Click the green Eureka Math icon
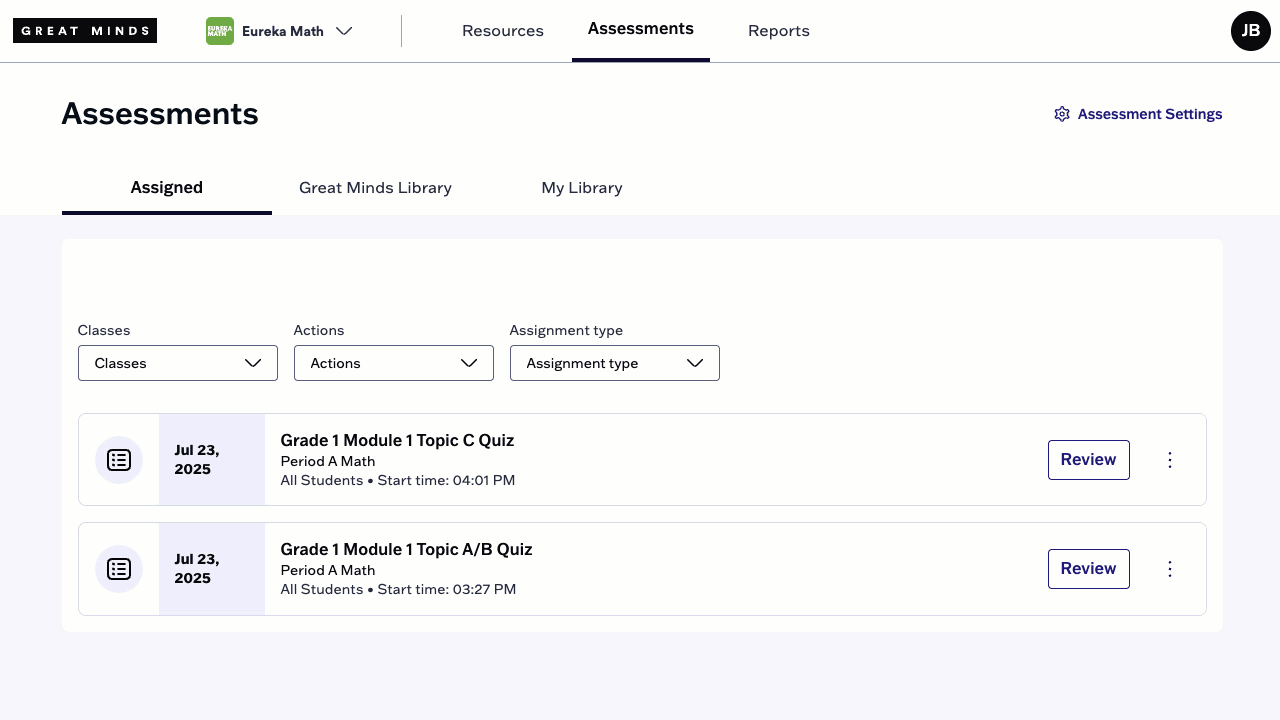The height and width of the screenshot is (720, 1280). coord(220,31)
